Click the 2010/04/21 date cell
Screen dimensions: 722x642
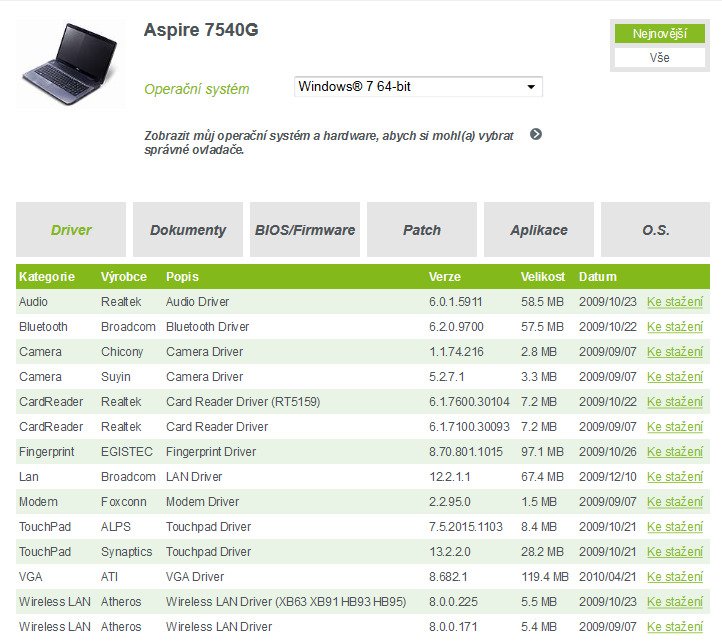(x=607, y=577)
